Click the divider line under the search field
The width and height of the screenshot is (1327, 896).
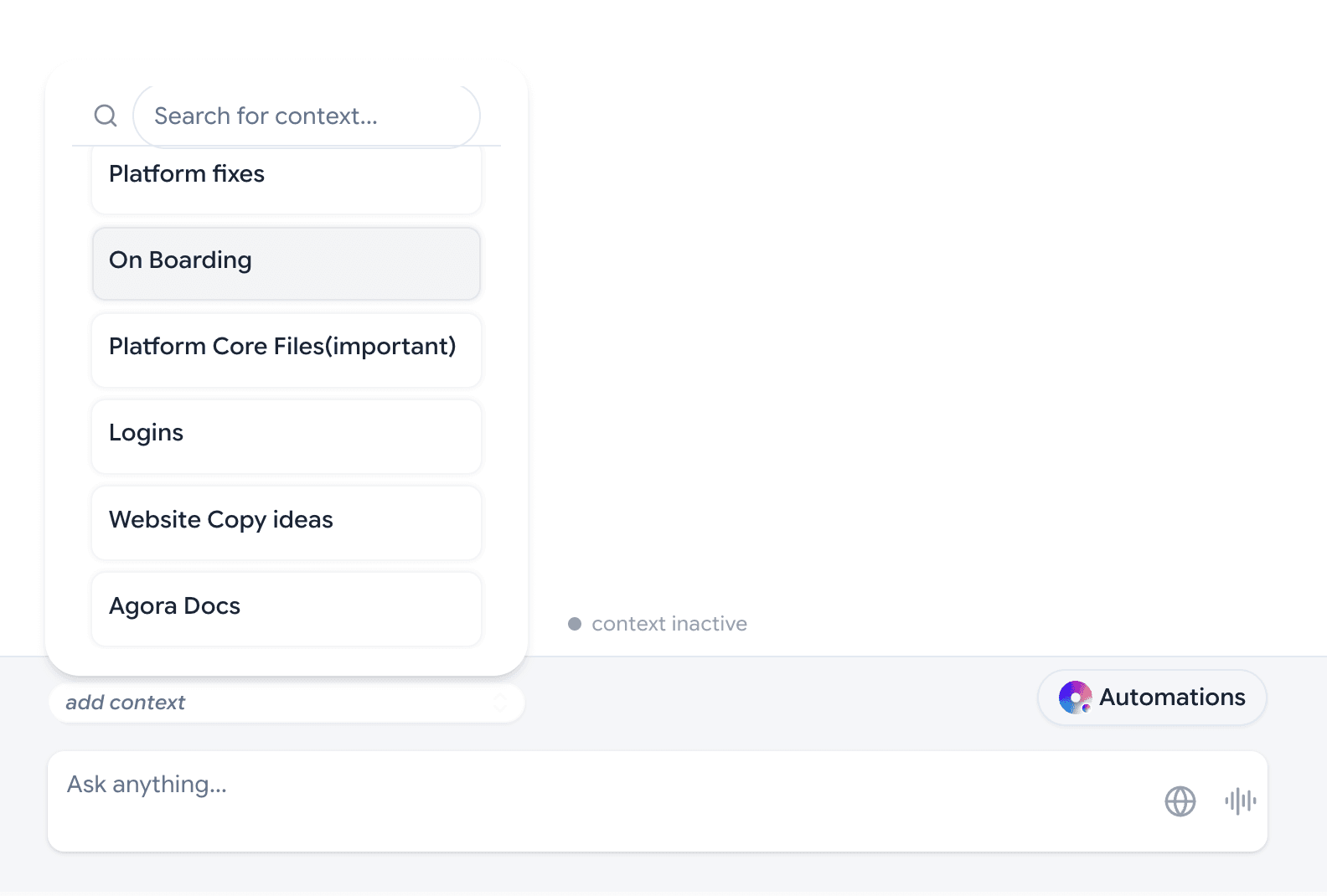[286, 146]
